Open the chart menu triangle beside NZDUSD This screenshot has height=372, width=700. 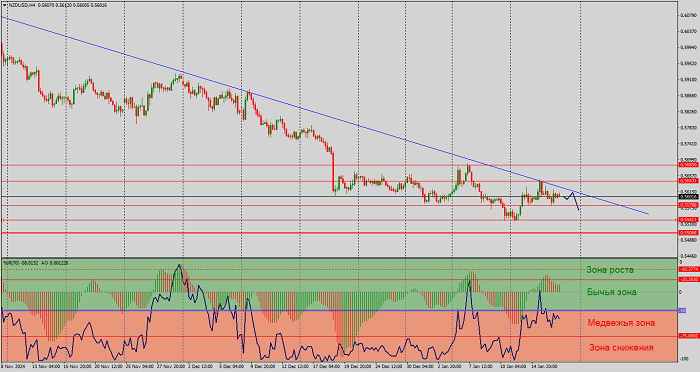(4, 5)
